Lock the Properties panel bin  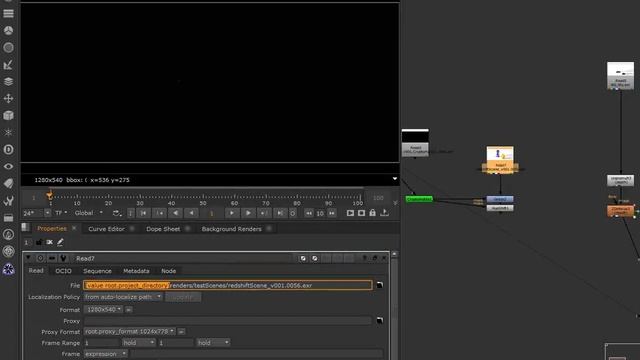tap(39, 242)
